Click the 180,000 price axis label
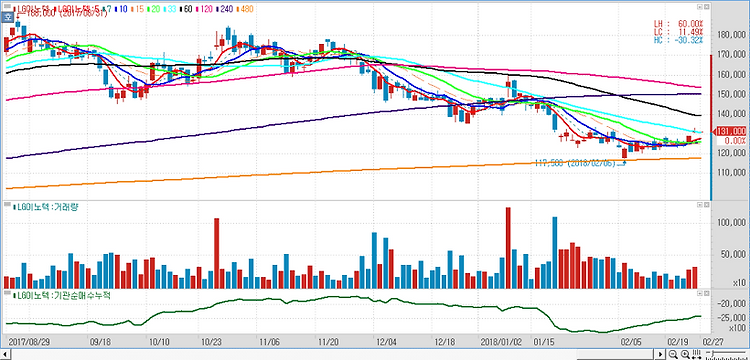The image size is (750, 360). pos(731,35)
